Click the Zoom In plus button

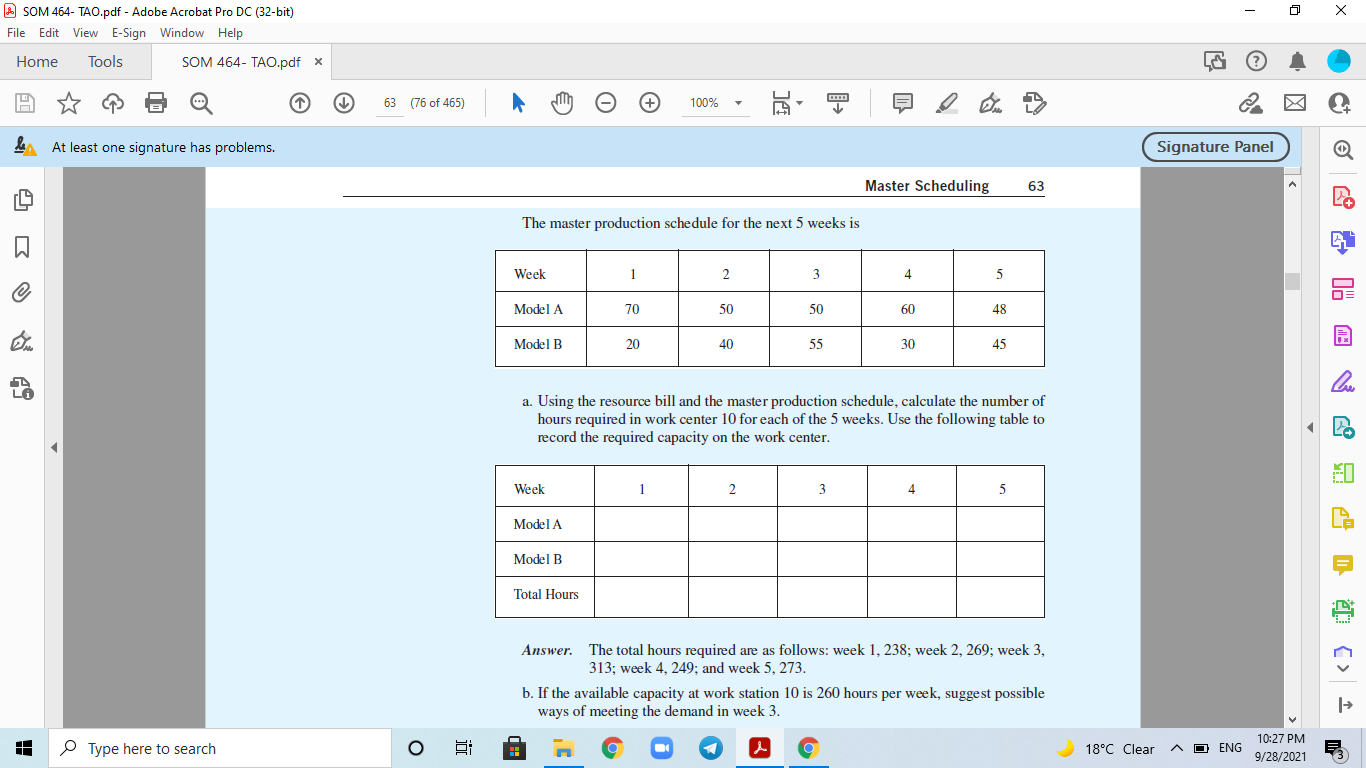649,102
